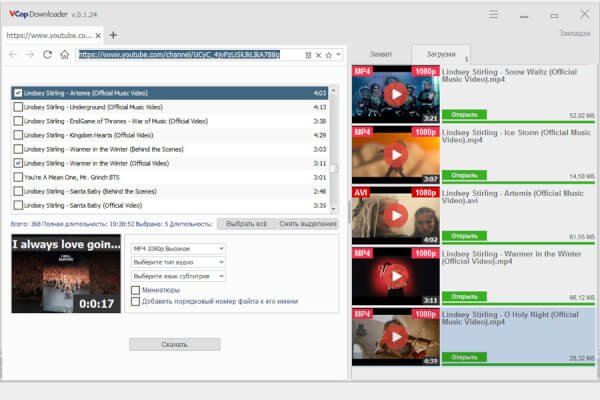Play the Snow Waltz video thumbnail
This screenshot has width=600, height=400.
pos(396,94)
